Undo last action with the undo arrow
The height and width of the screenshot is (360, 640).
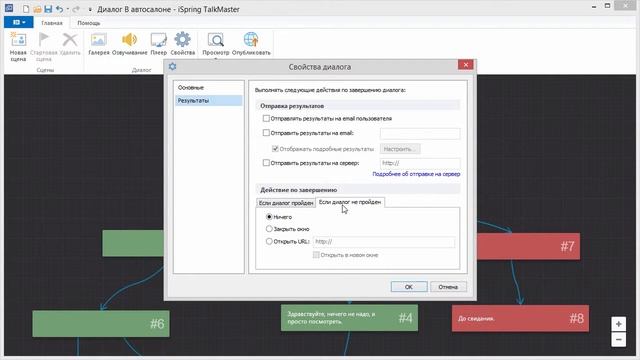(x=60, y=9)
